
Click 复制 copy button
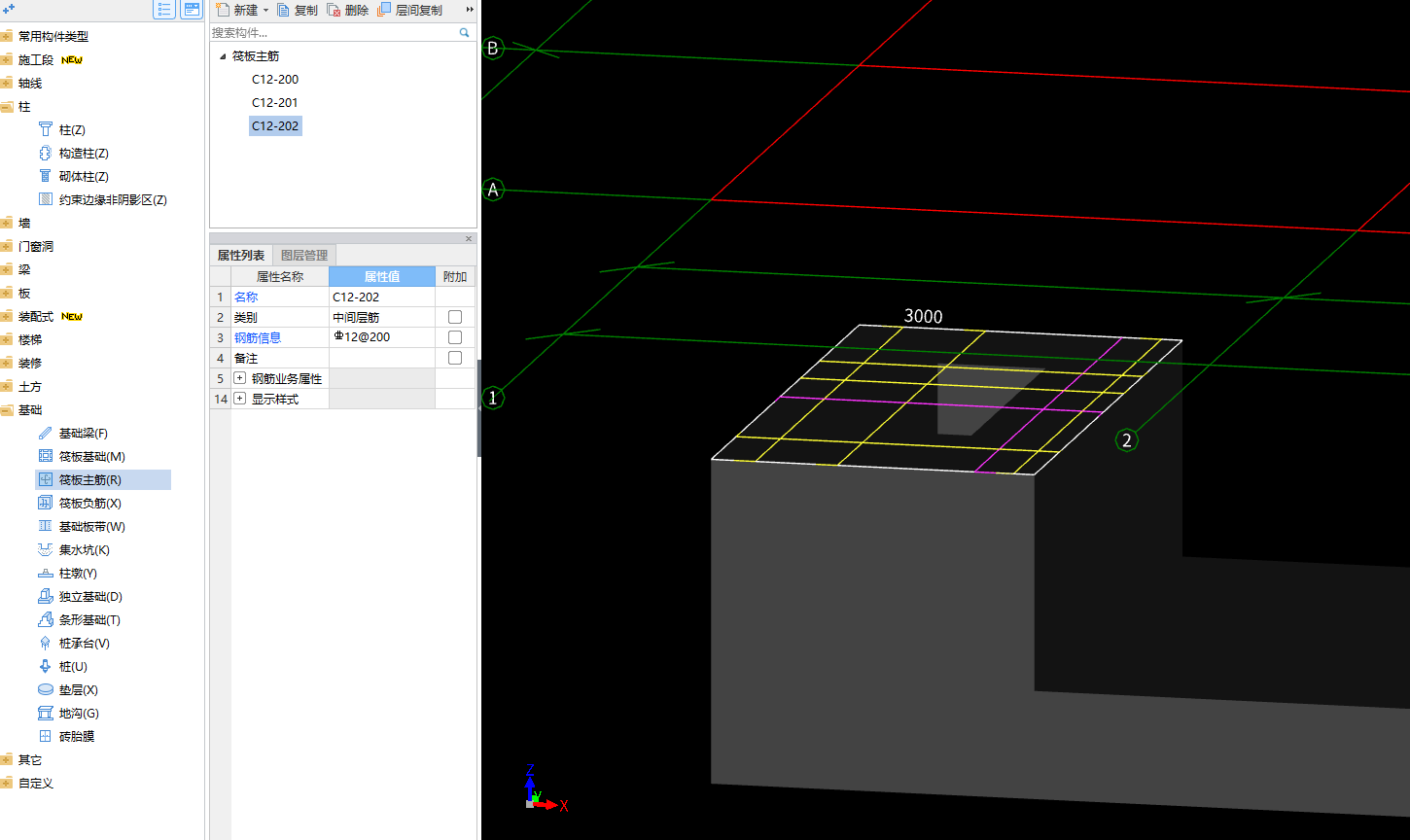pyautogui.click(x=298, y=10)
